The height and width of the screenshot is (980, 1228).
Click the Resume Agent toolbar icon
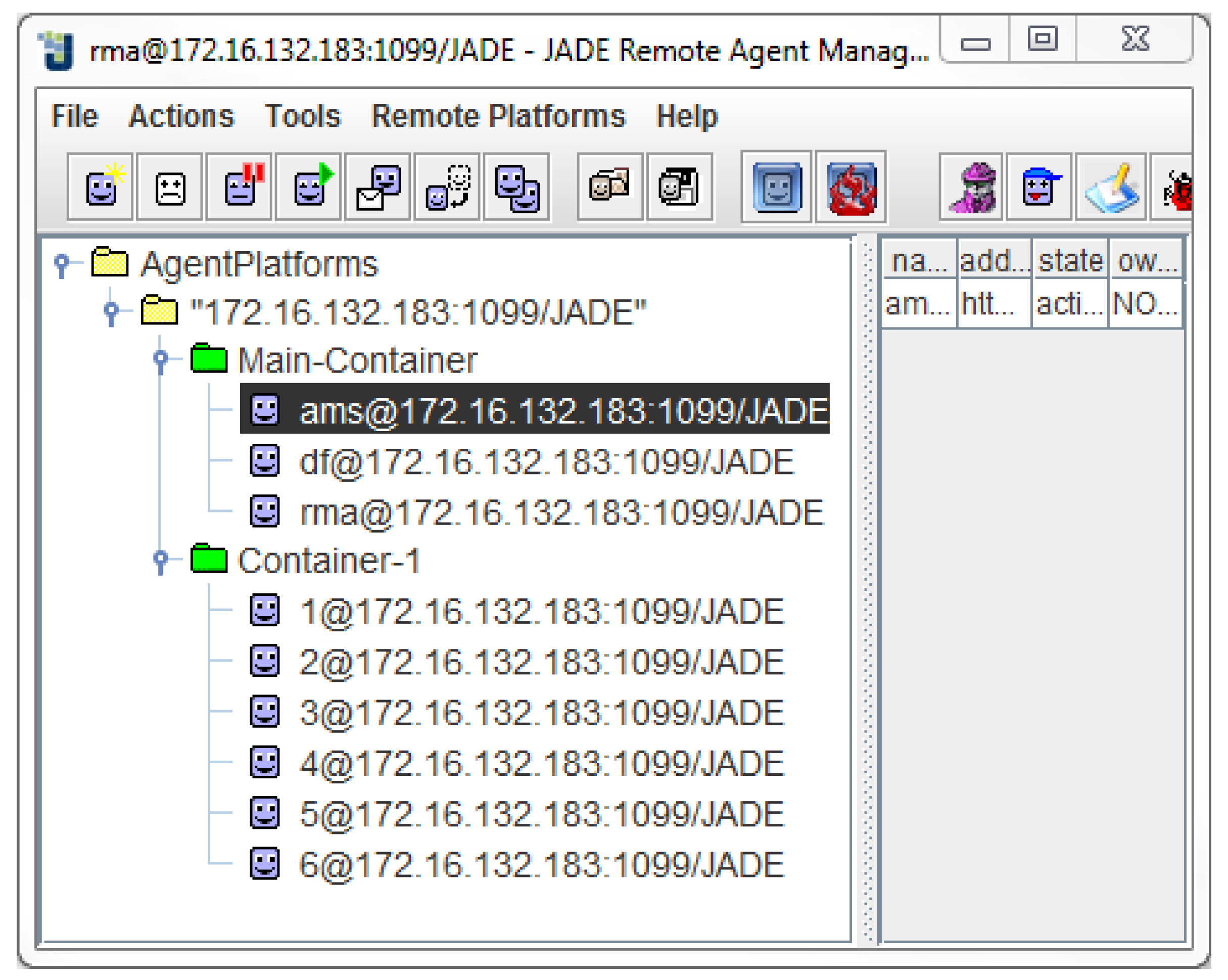pos(309,187)
